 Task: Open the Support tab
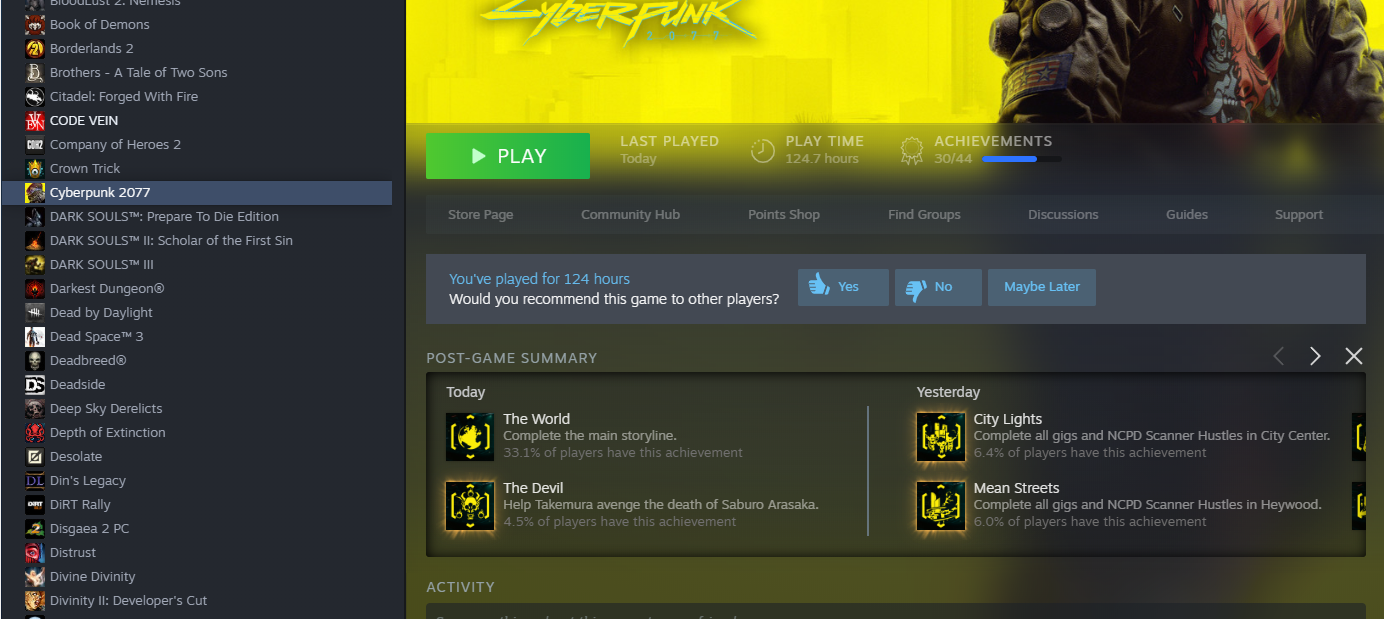(x=1299, y=215)
